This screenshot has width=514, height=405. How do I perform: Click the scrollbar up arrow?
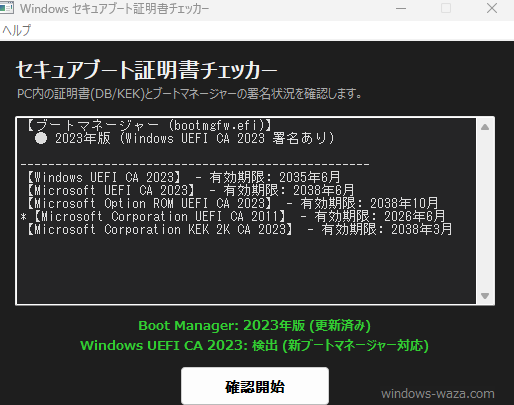point(485,127)
